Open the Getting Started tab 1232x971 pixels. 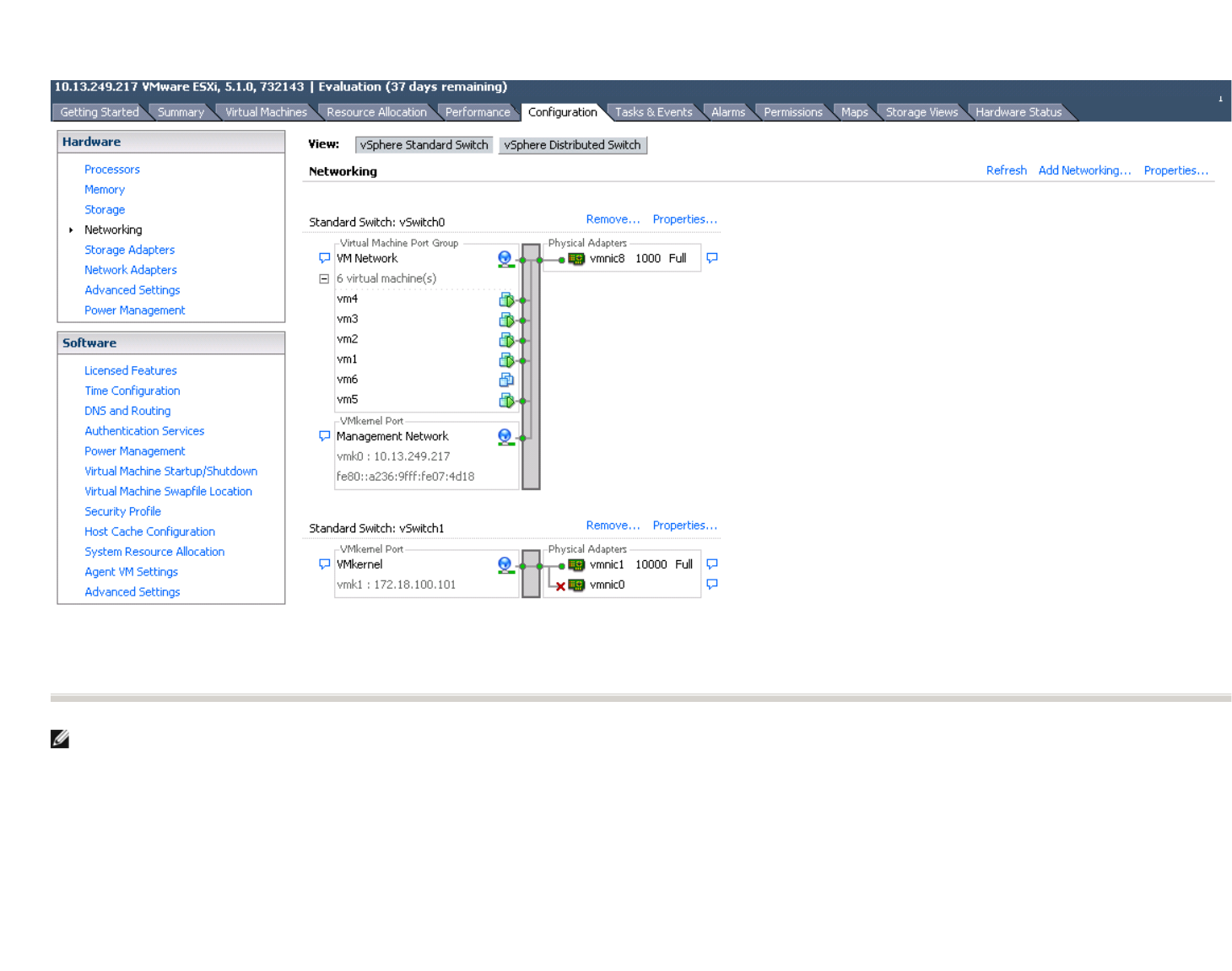click(100, 112)
